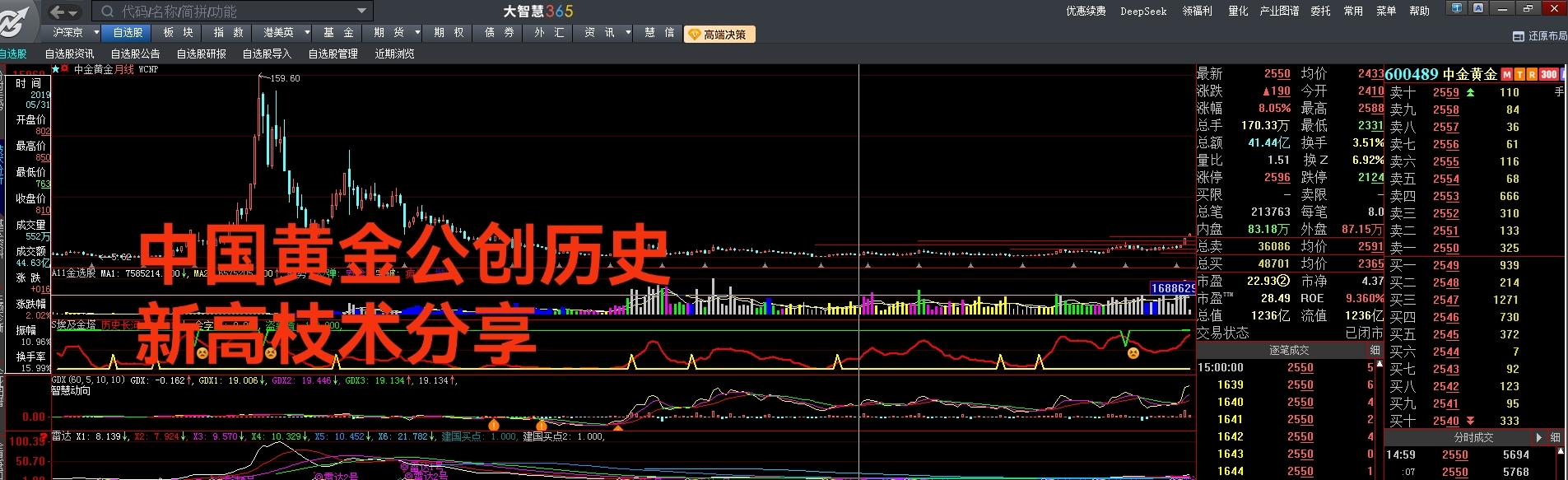Click the 高端决策 button

tap(719, 35)
